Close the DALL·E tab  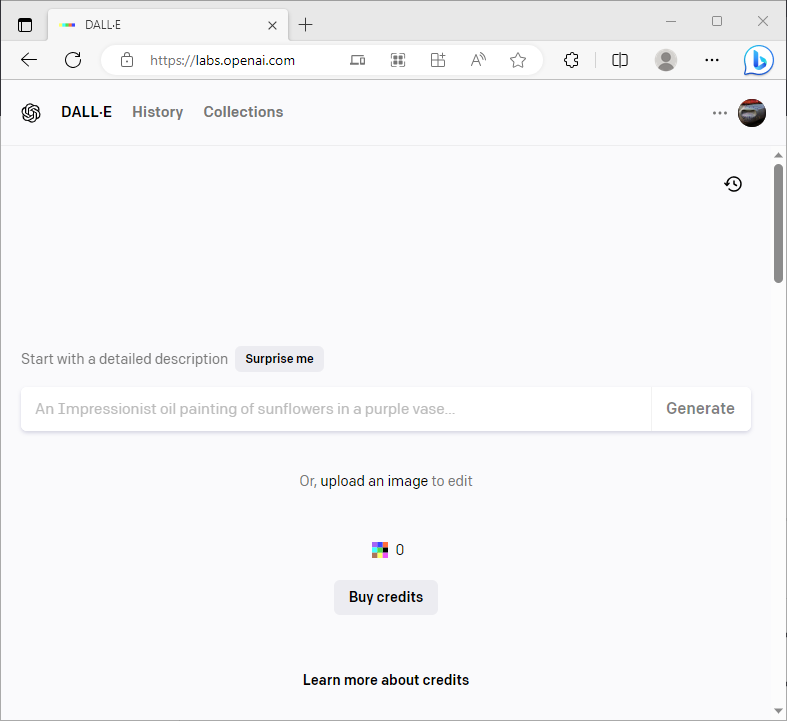click(273, 25)
